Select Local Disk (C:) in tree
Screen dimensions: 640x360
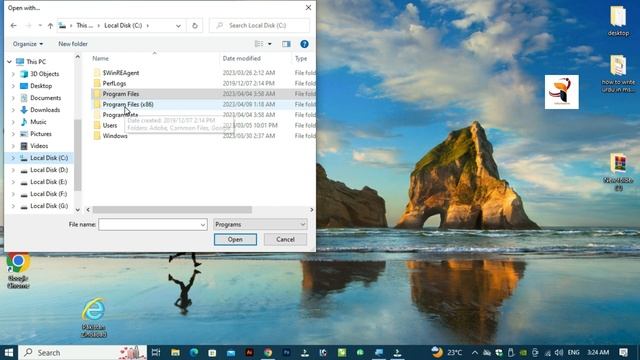[x=49, y=158]
